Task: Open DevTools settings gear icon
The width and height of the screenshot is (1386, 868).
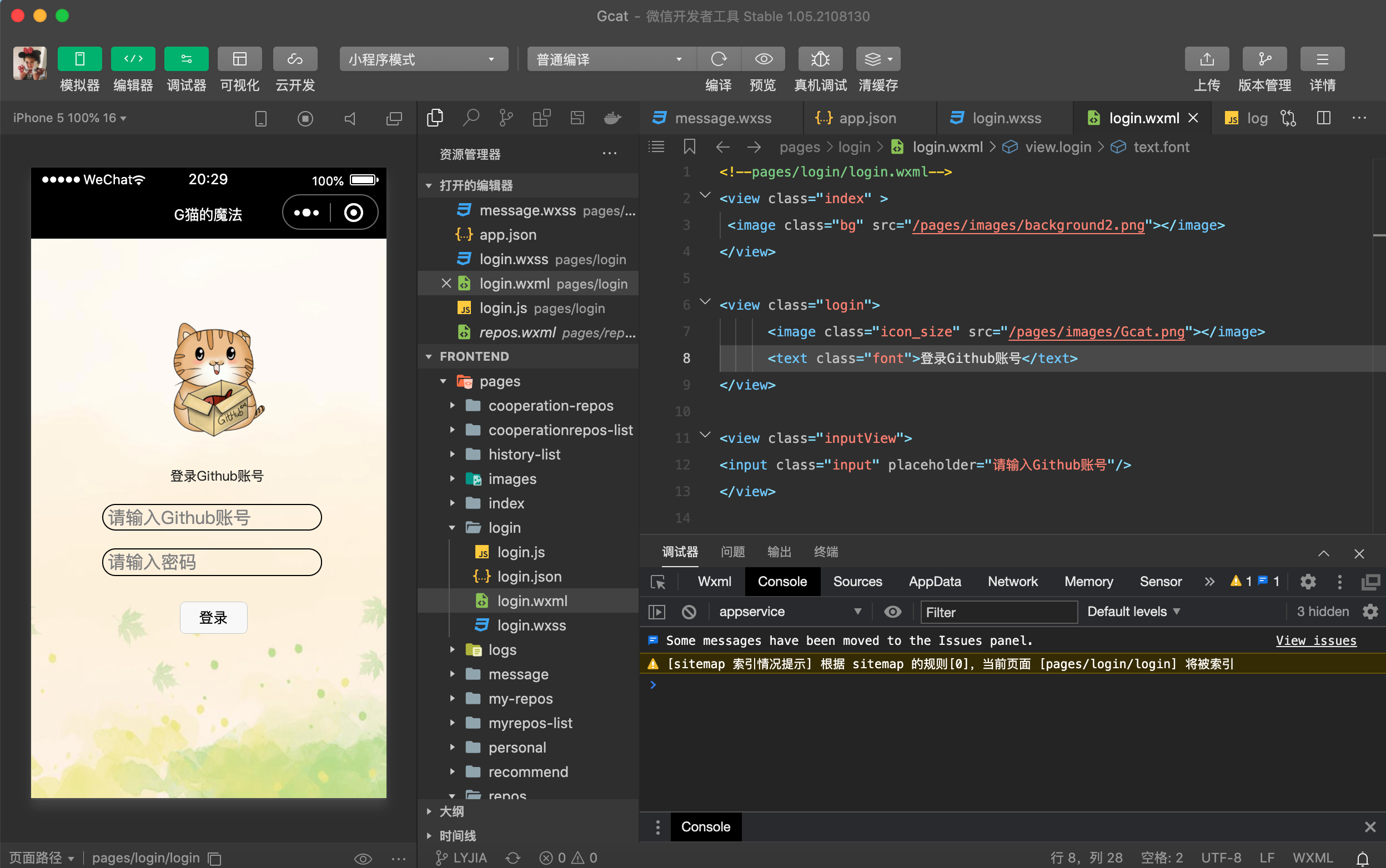Action: [1308, 582]
